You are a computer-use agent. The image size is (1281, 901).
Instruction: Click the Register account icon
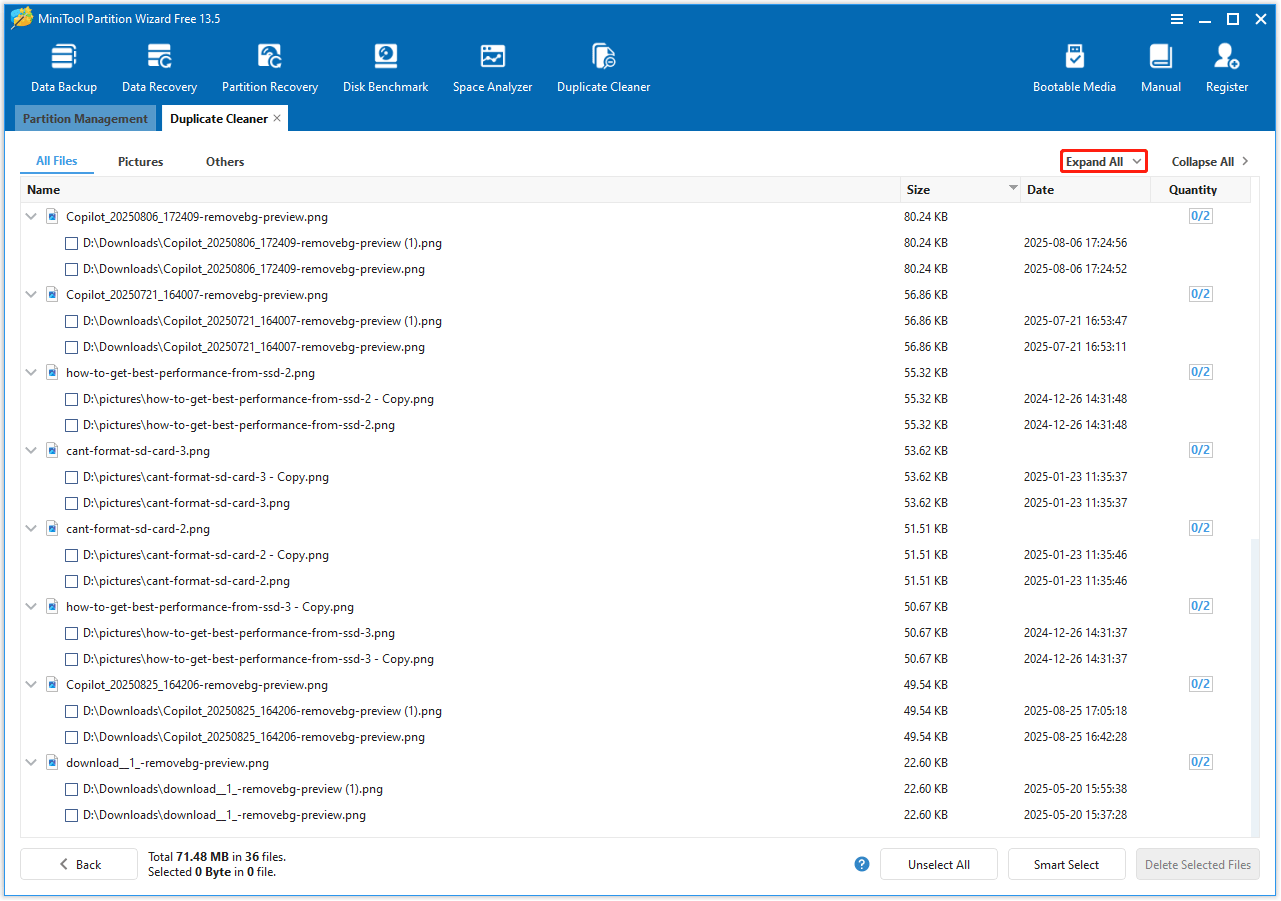[1226, 68]
